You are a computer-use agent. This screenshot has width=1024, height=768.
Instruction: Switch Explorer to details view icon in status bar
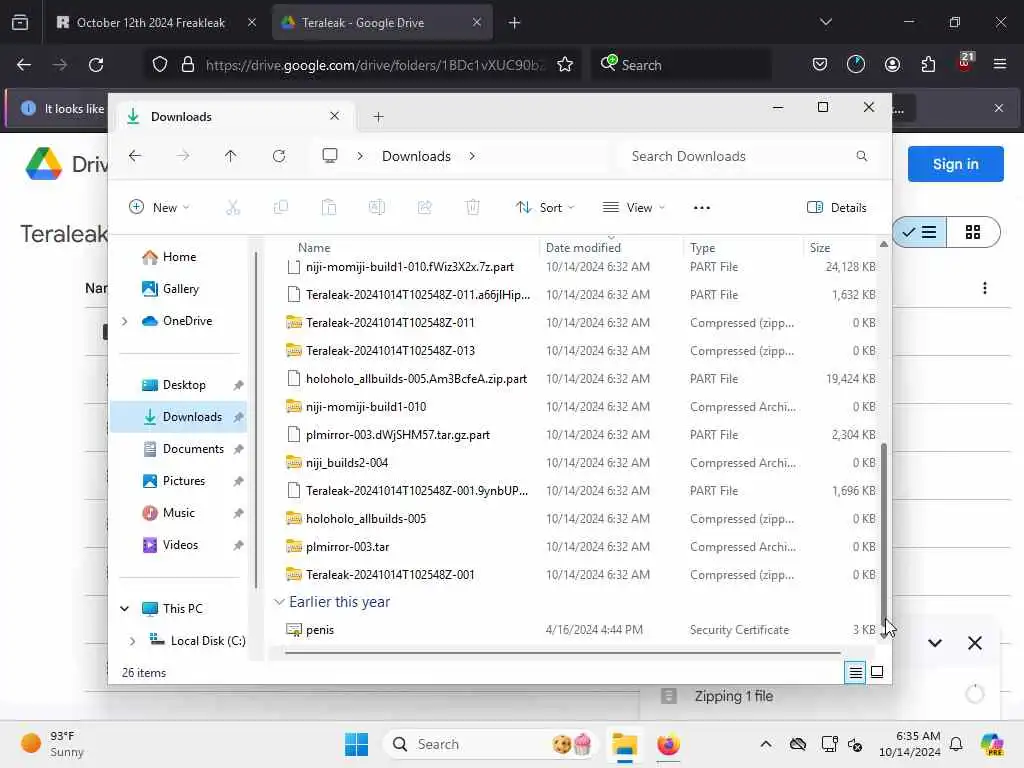(x=856, y=672)
